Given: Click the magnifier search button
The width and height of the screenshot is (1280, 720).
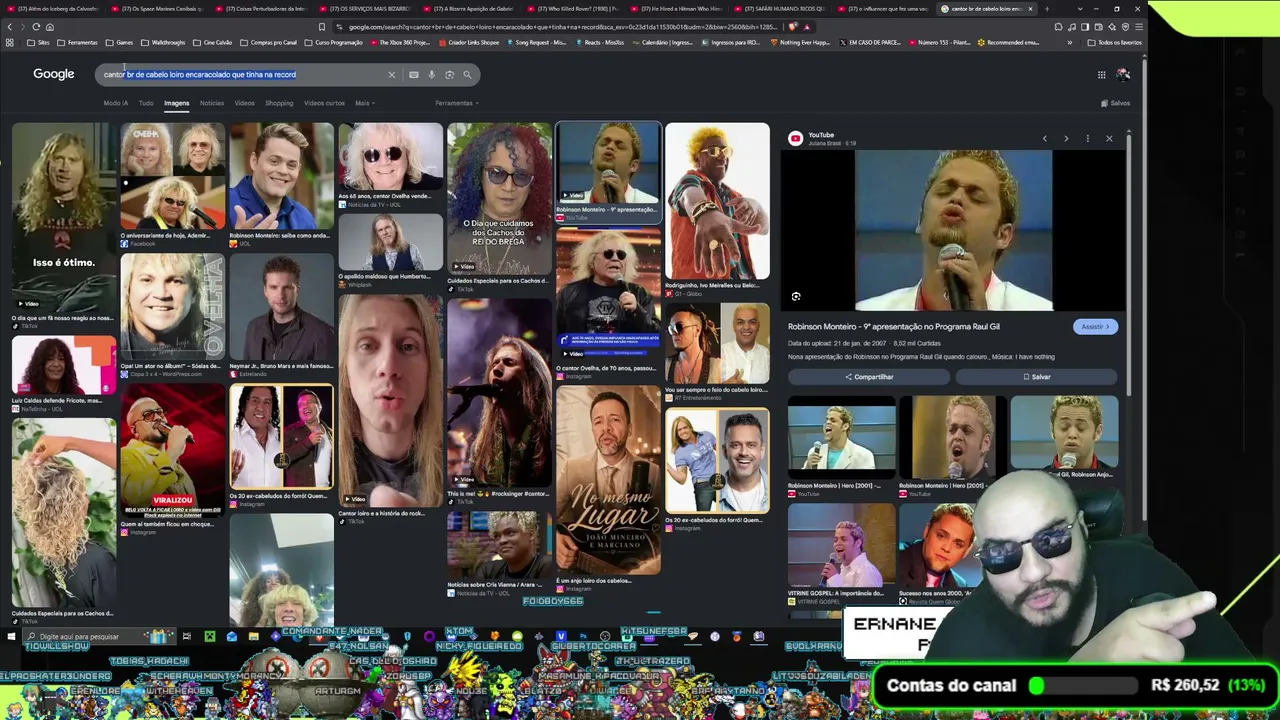Looking at the screenshot, I should (467, 75).
